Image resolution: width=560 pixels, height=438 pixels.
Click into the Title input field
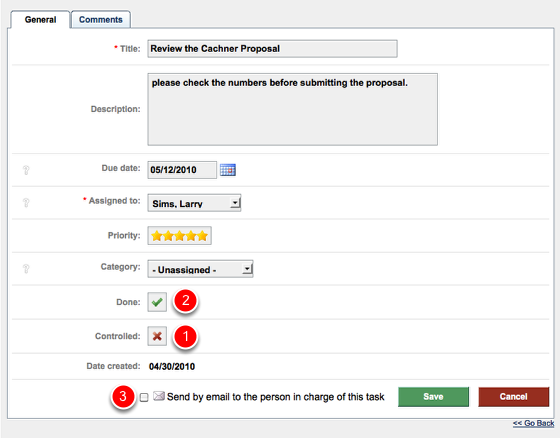tap(272, 49)
